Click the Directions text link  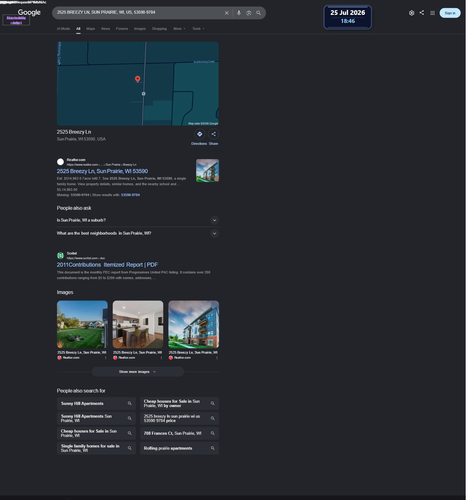(x=199, y=144)
